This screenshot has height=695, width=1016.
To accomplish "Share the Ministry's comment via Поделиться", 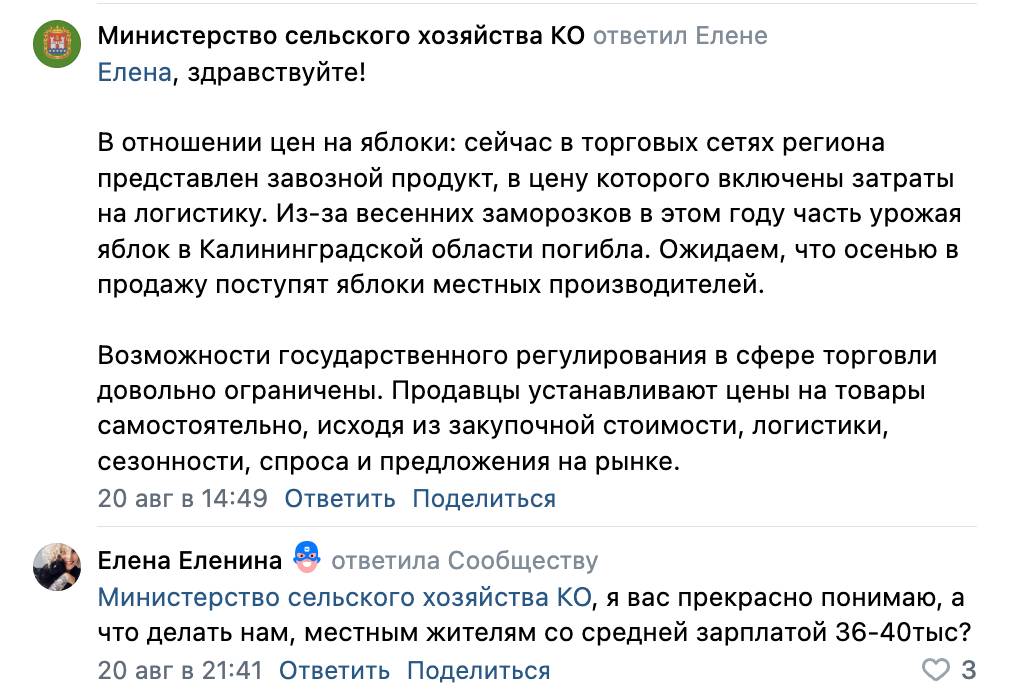I will [484, 498].
